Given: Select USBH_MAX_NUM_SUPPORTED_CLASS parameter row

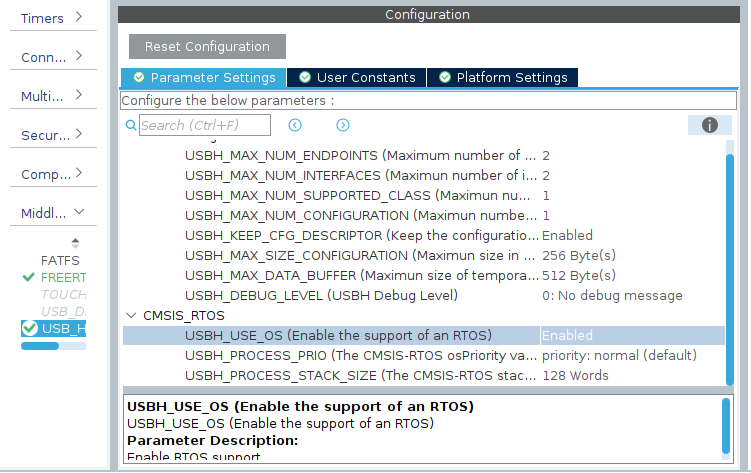Looking at the screenshot, I should coord(423,196).
